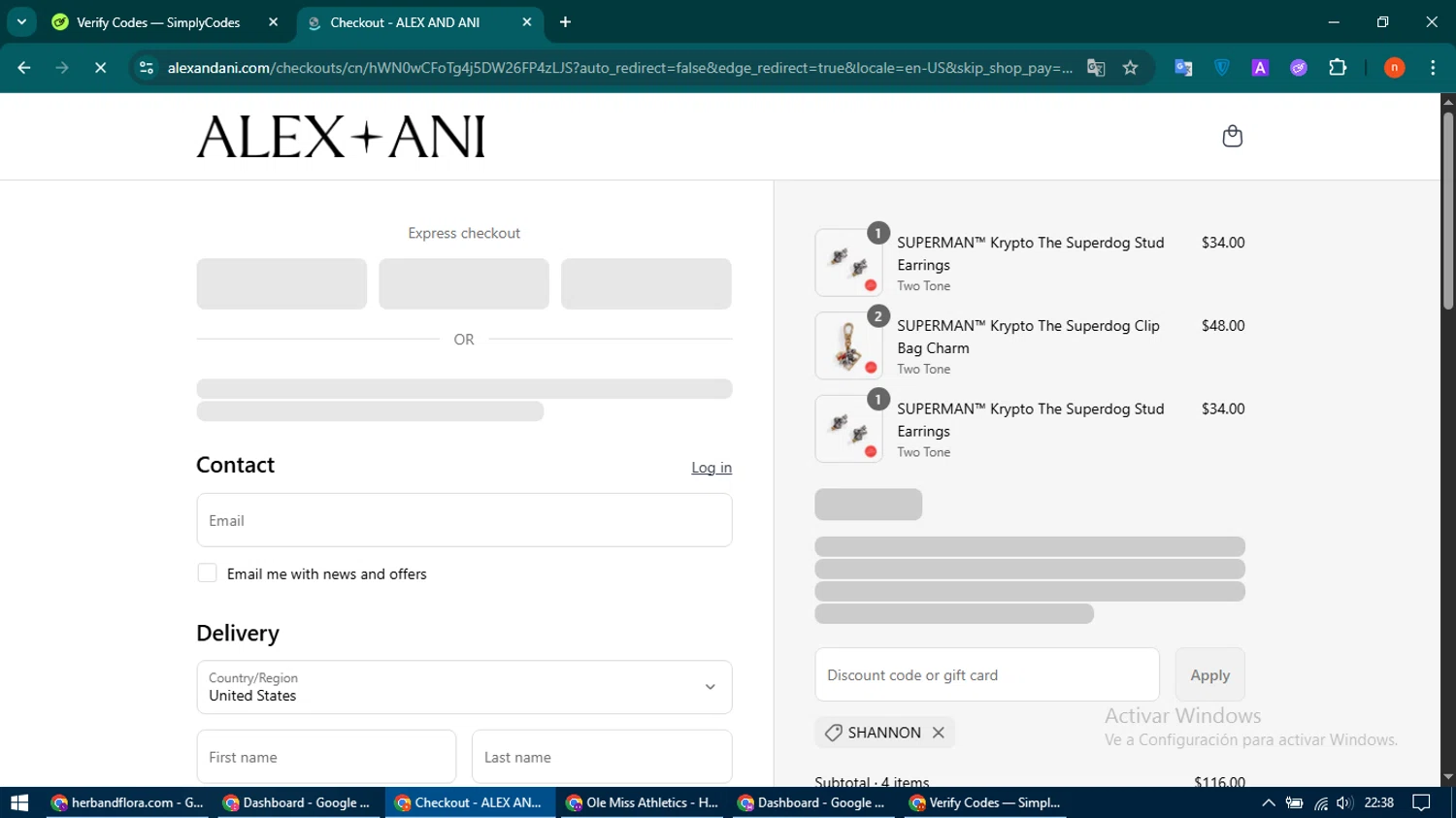This screenshot has height=818, width=1456.
Task: Stop loading the page
Action: pos(100,68)
